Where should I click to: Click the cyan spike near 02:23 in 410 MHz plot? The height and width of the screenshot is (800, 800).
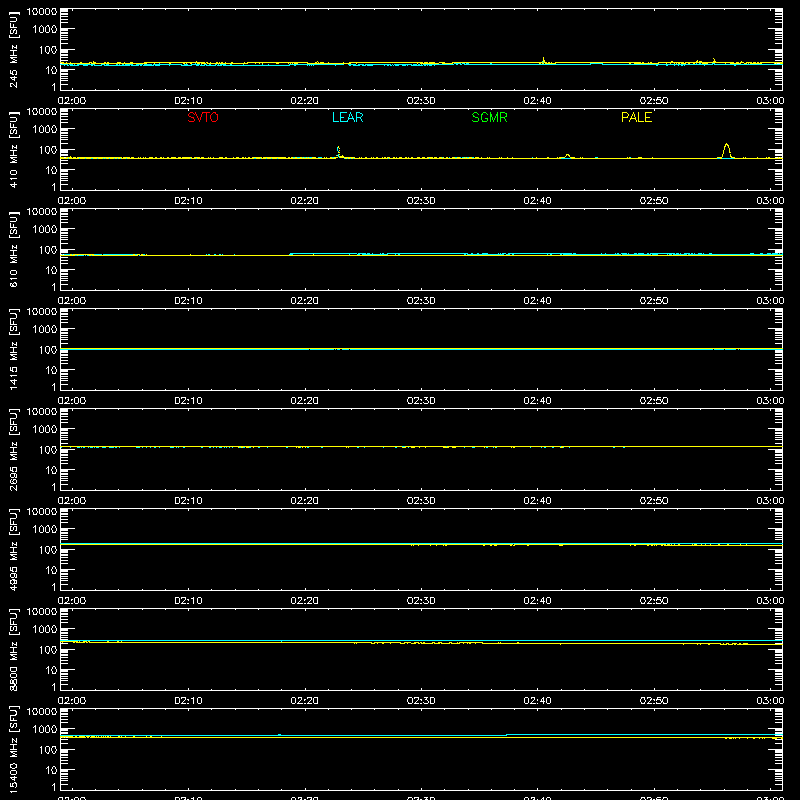point(338,152)
